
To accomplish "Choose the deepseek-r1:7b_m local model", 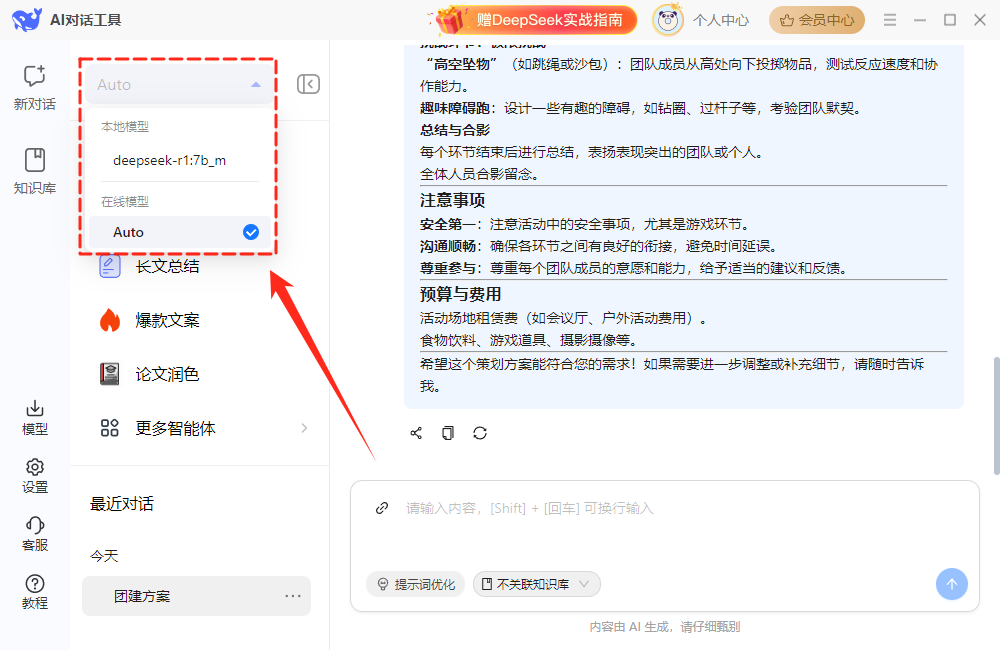I will [169, 160].
